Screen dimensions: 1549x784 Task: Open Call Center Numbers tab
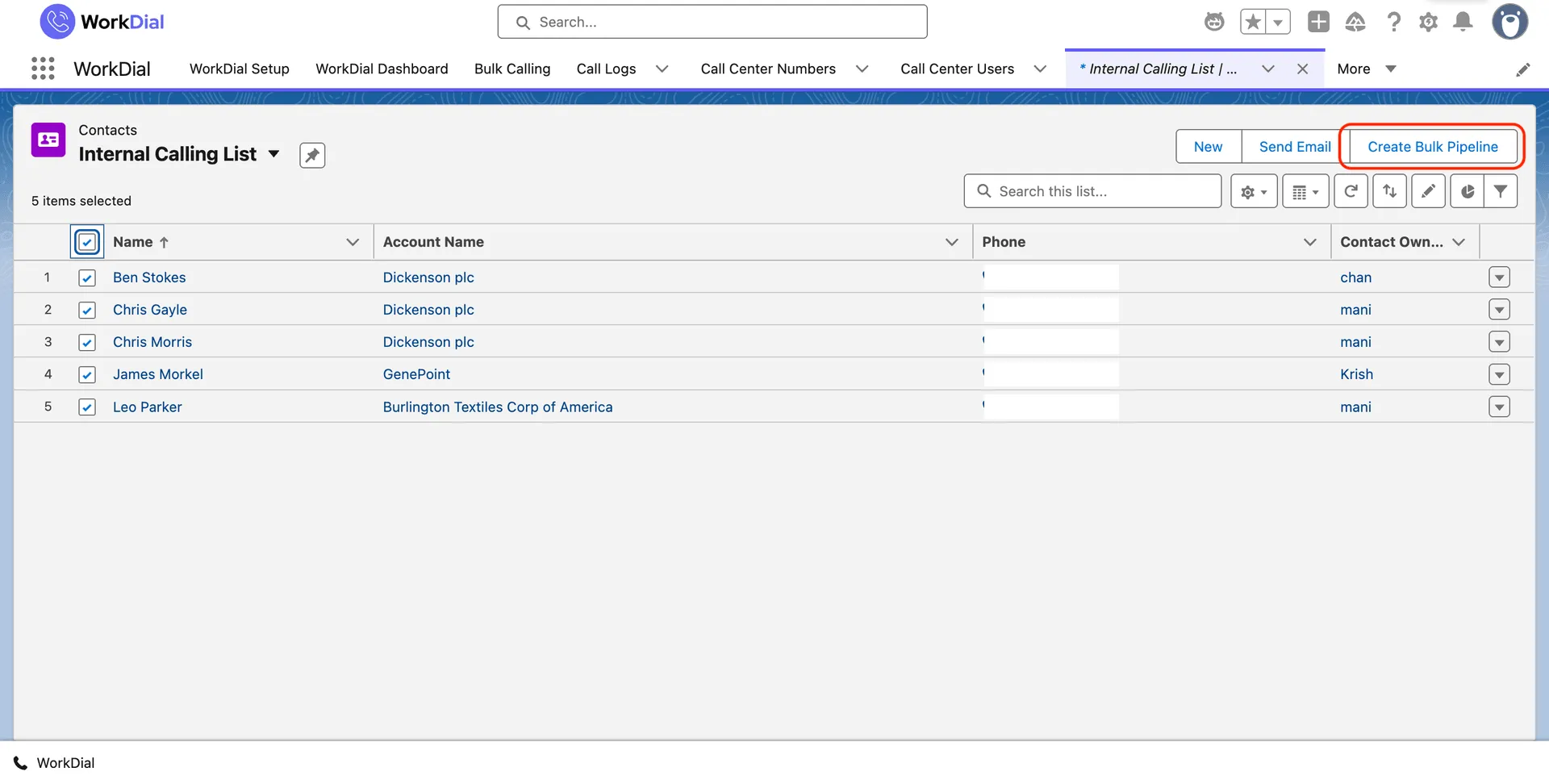pos(768,69)
